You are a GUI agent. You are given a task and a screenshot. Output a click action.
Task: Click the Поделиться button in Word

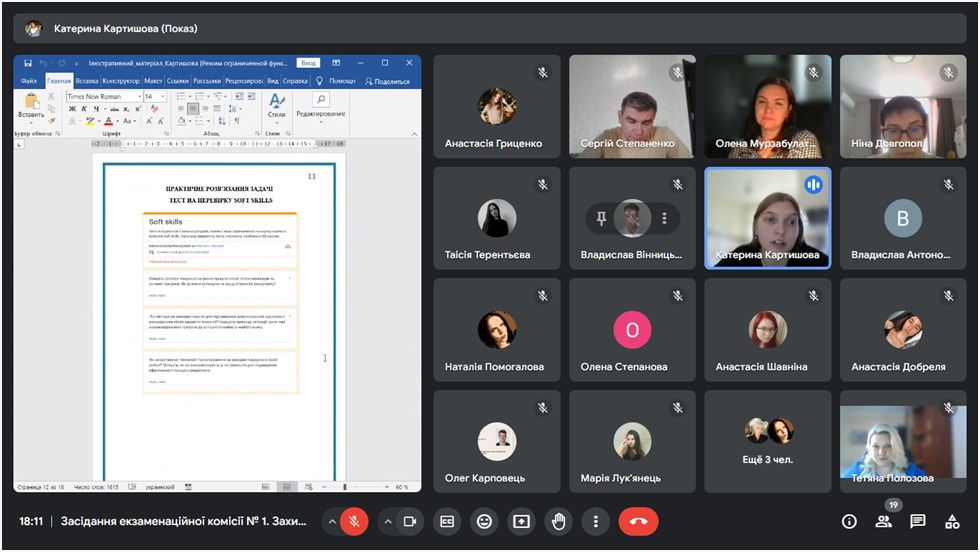(387, 81)
